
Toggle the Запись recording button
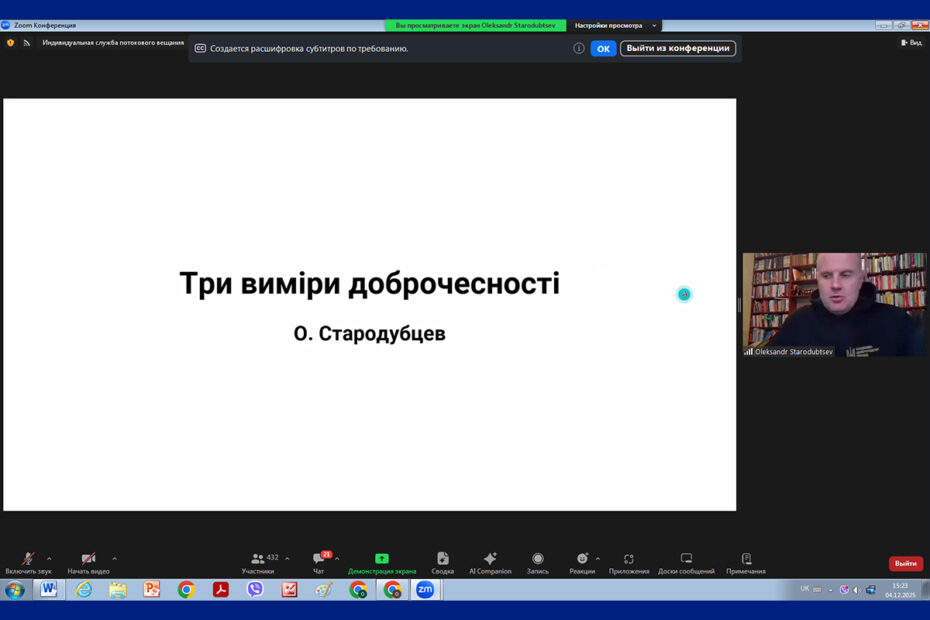click(538, 560)
